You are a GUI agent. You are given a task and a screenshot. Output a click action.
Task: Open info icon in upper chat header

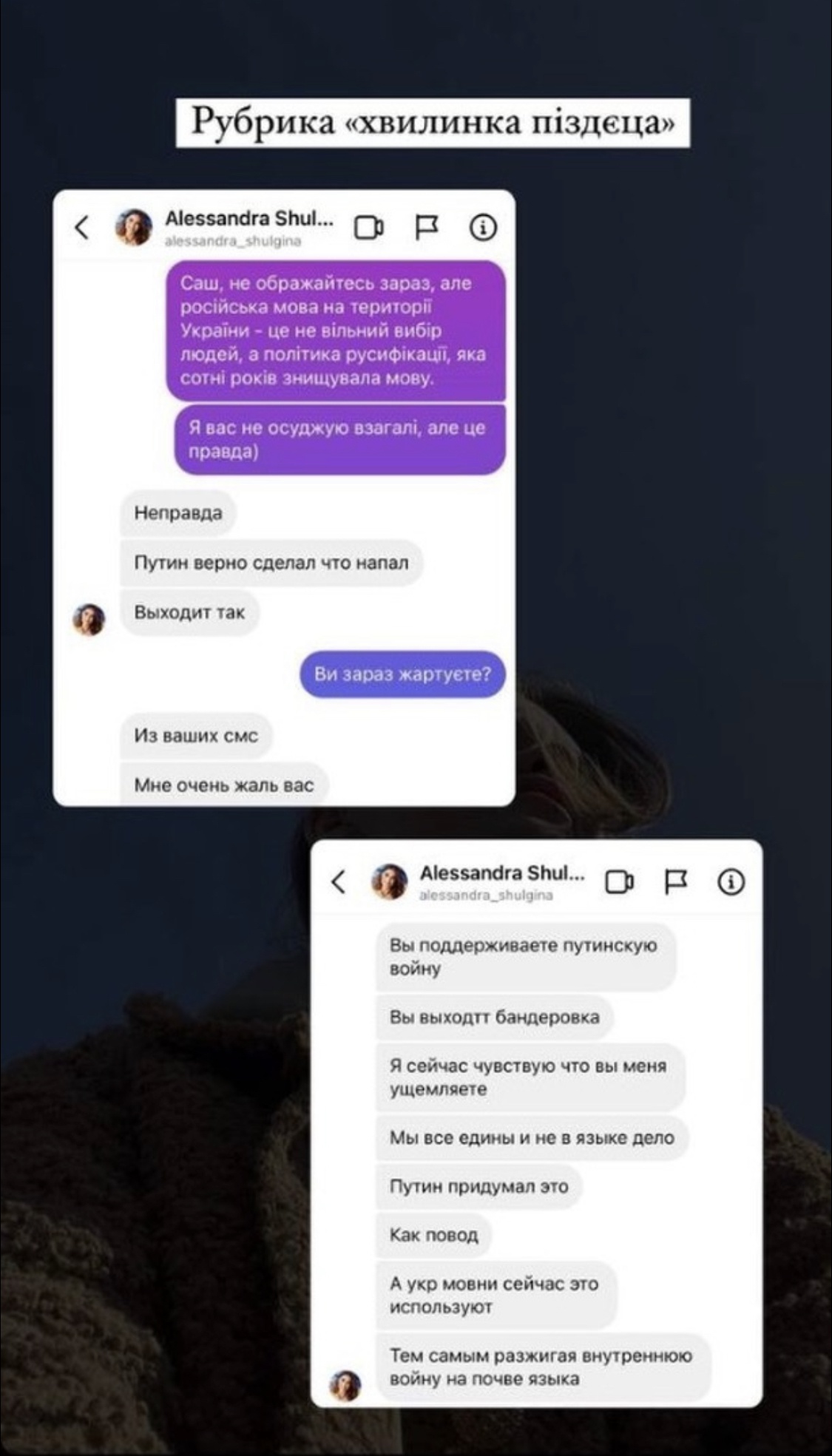(484, 227)
